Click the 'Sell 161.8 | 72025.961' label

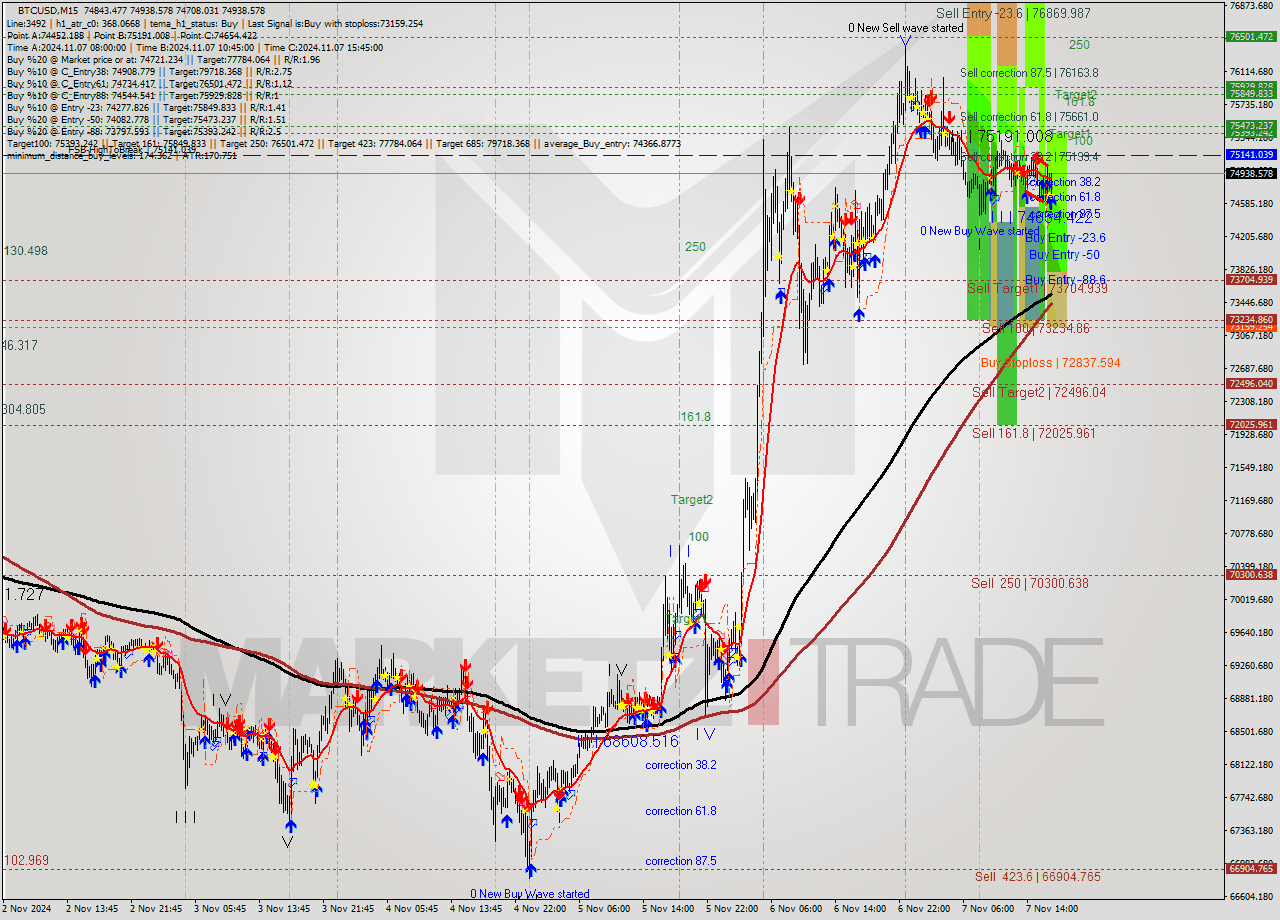point(1033,433)
